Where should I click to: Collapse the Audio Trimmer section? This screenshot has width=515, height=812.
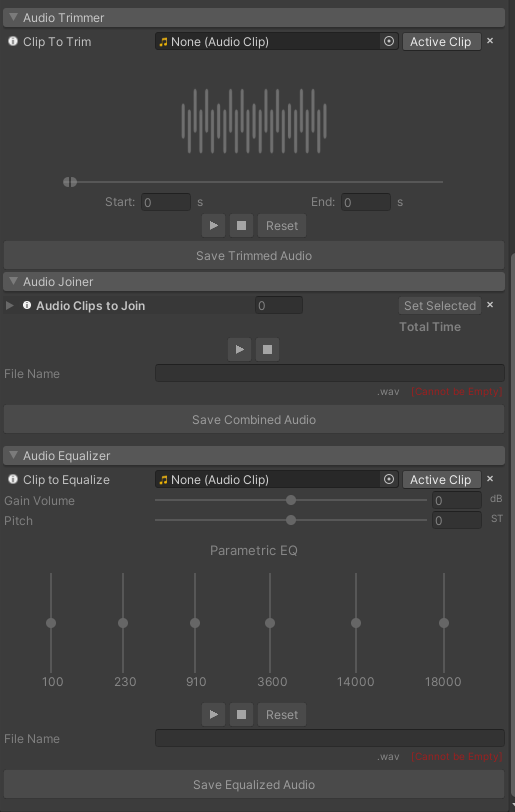click(13, 17)
